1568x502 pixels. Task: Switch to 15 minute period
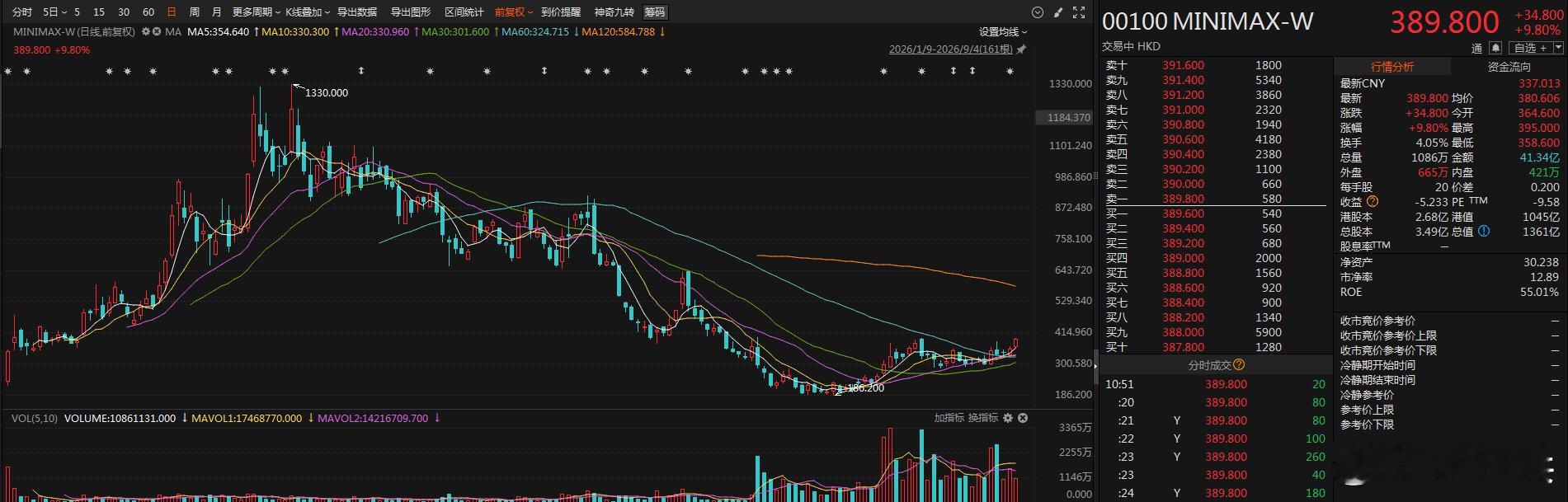(99, 12)
